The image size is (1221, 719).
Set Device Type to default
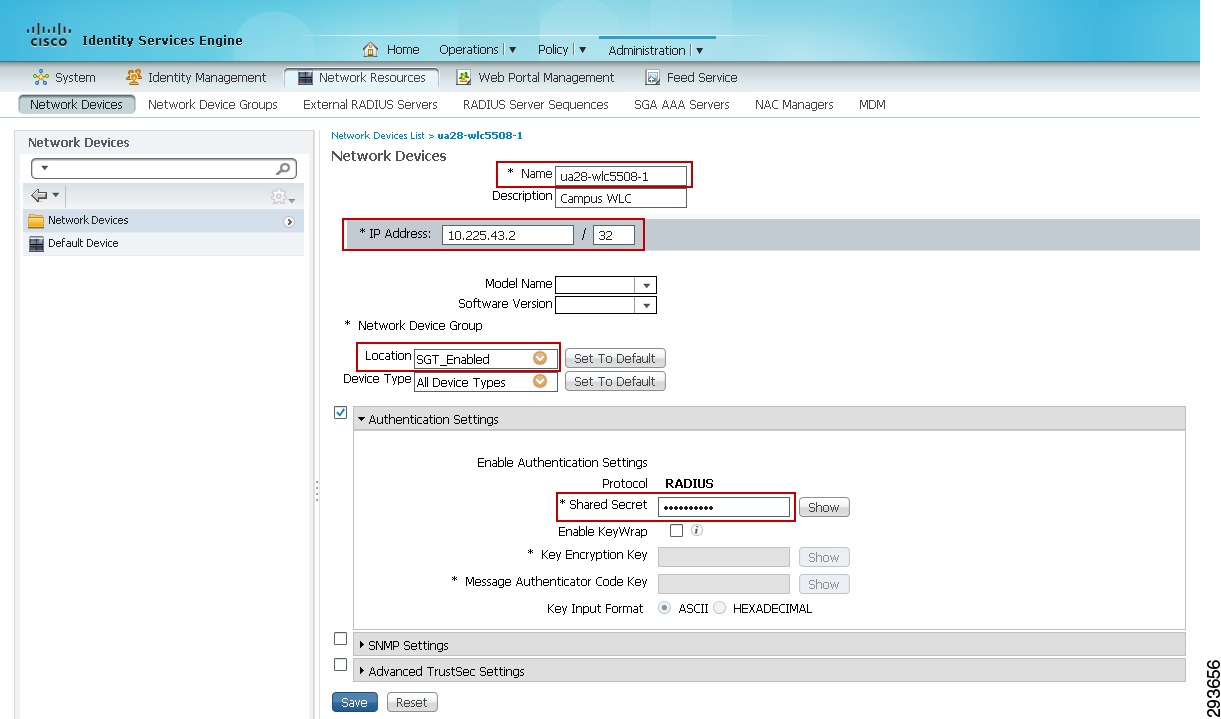(615, 381)
